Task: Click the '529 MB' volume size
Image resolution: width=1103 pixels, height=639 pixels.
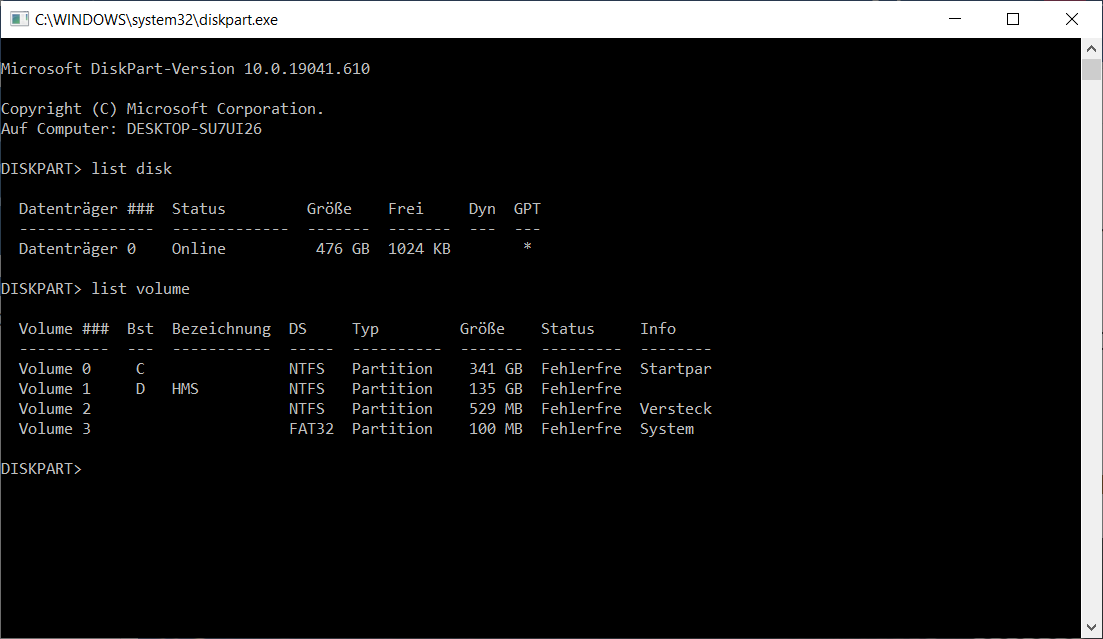Action: point(496,409)
